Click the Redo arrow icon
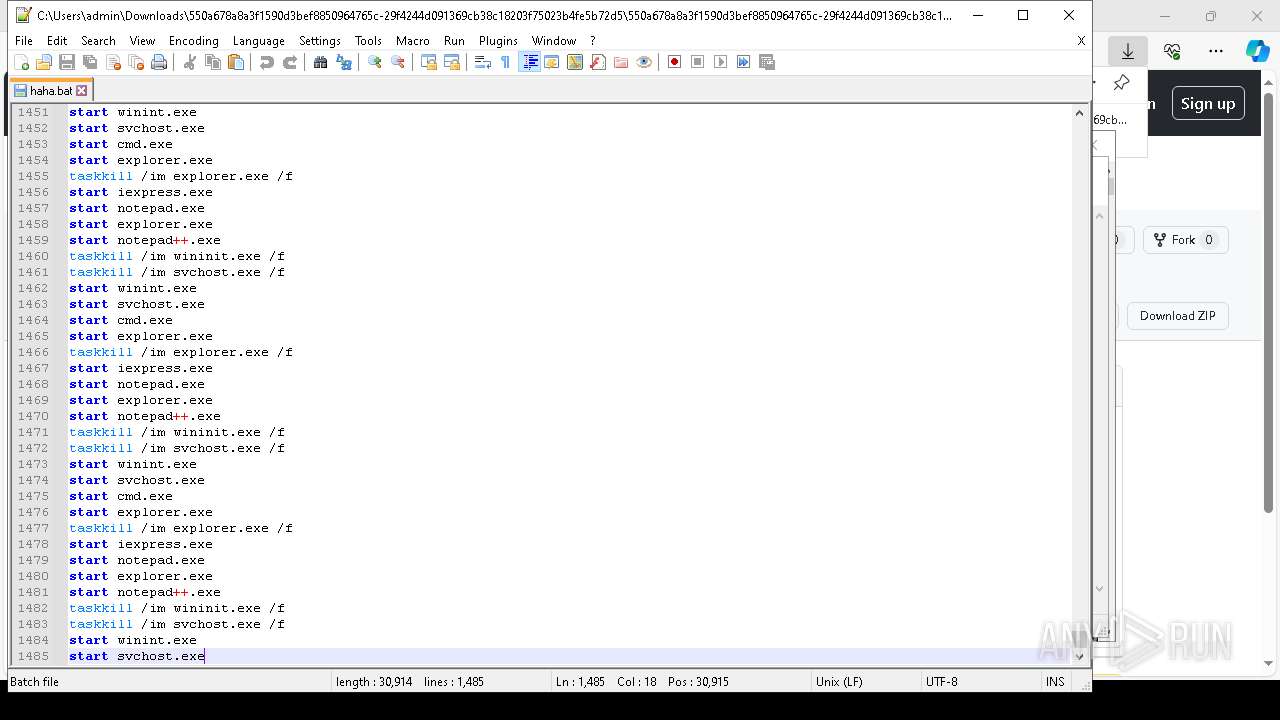This screenshot has width=1280, height=720. [x=290, y=62]
